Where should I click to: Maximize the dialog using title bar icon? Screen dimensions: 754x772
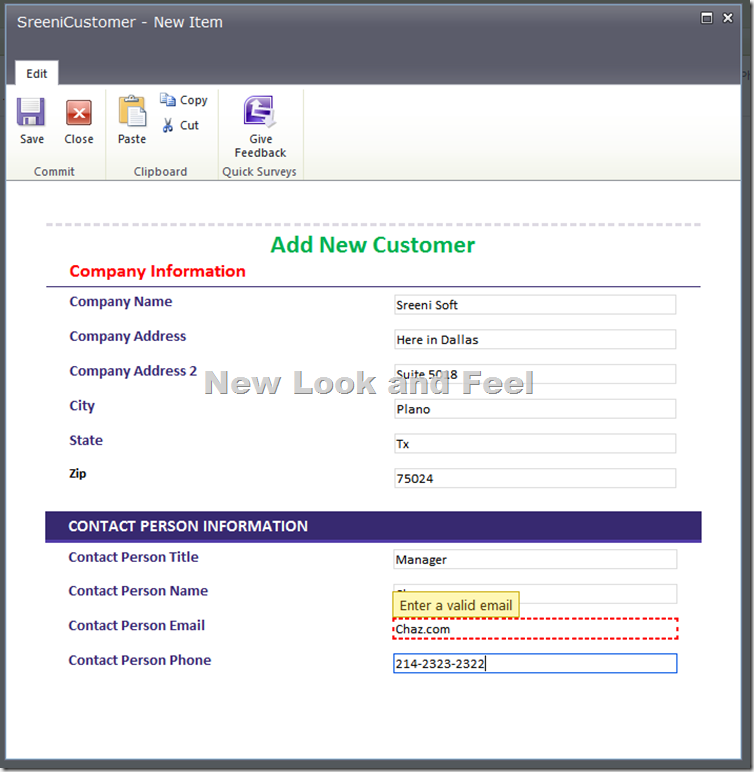pyautogui.click(x=707, y=18)
